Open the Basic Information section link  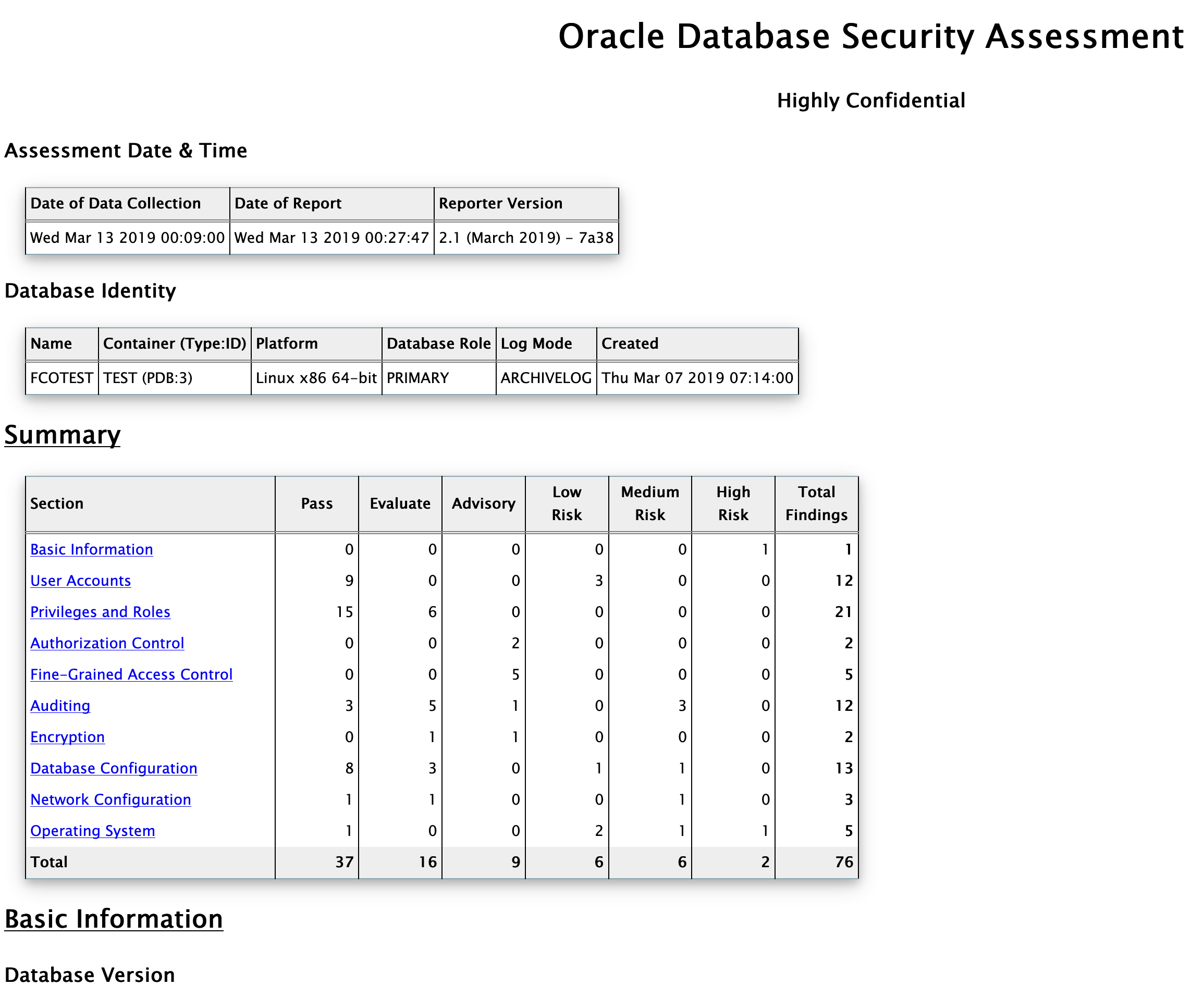pos(91,549)
